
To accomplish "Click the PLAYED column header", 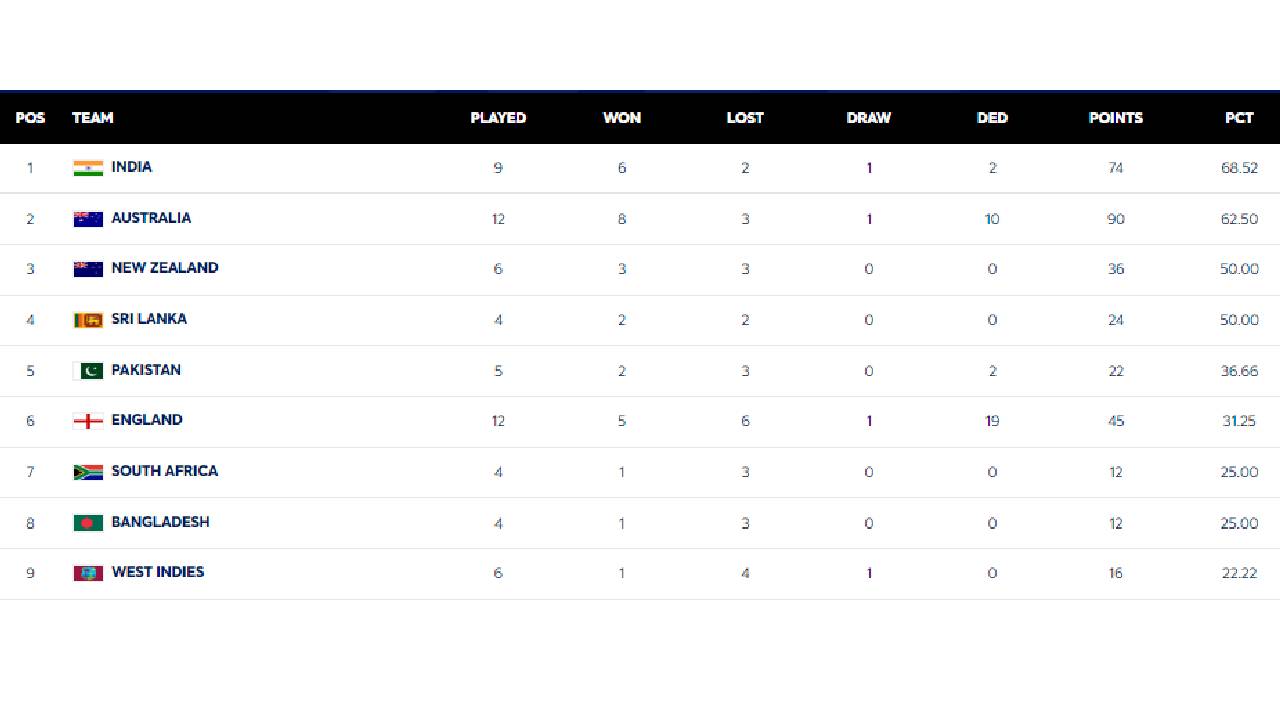I will (x=498, y=118).
